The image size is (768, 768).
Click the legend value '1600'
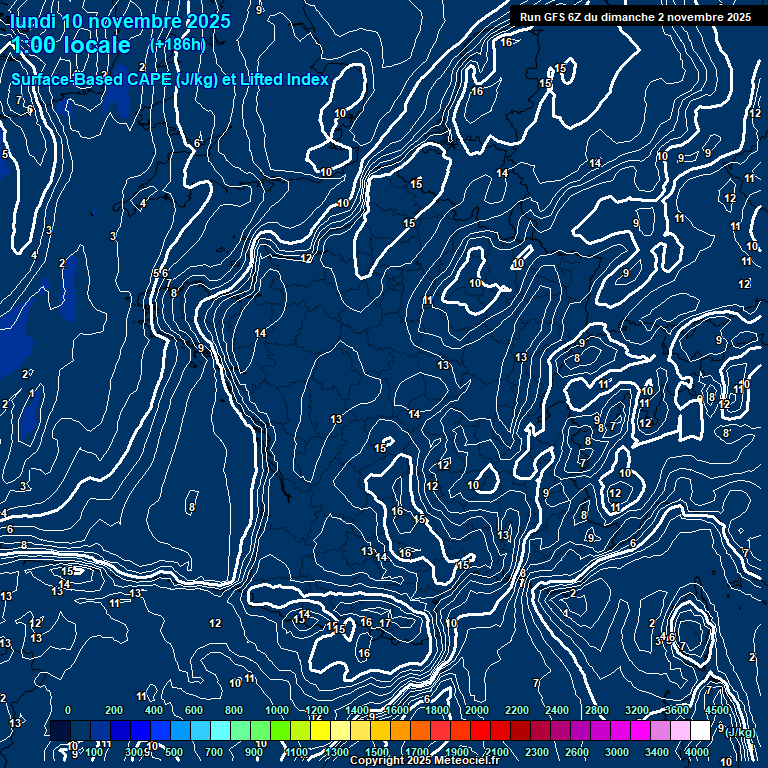click(397, 710)
